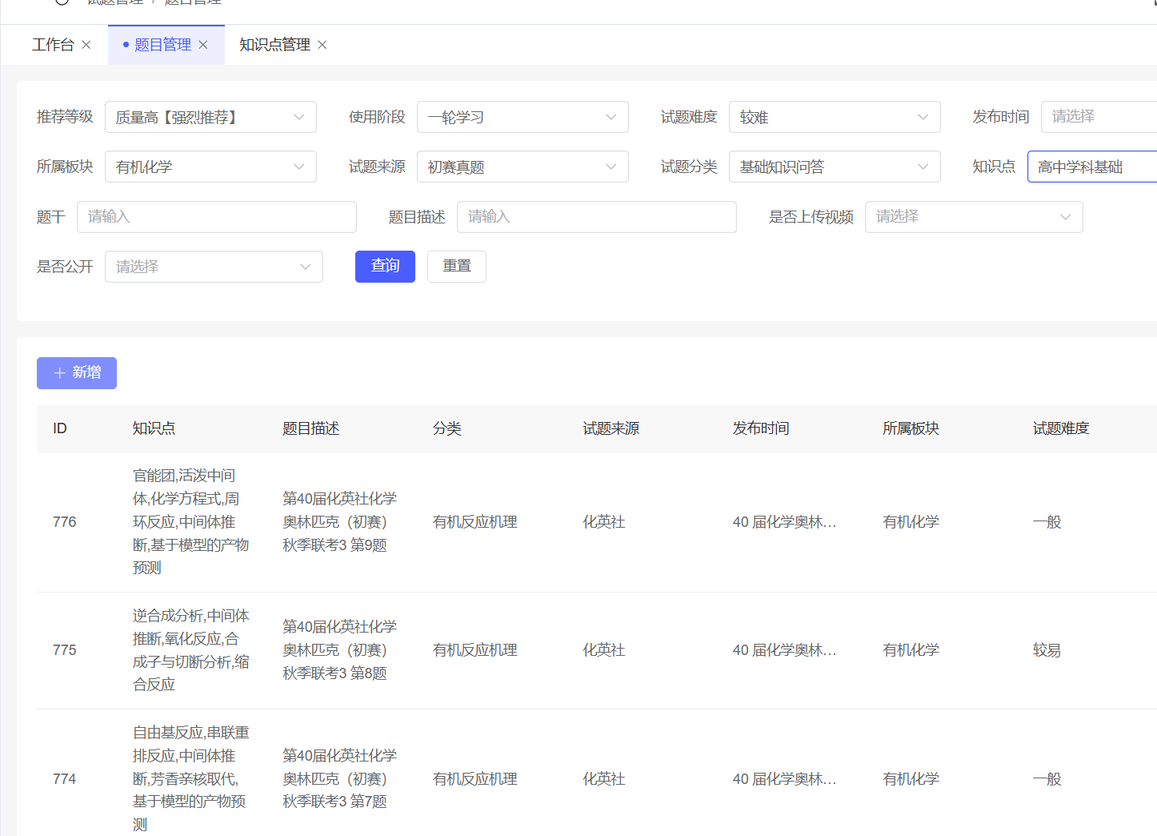Click 化英社 source in row 775

point(604,650)
